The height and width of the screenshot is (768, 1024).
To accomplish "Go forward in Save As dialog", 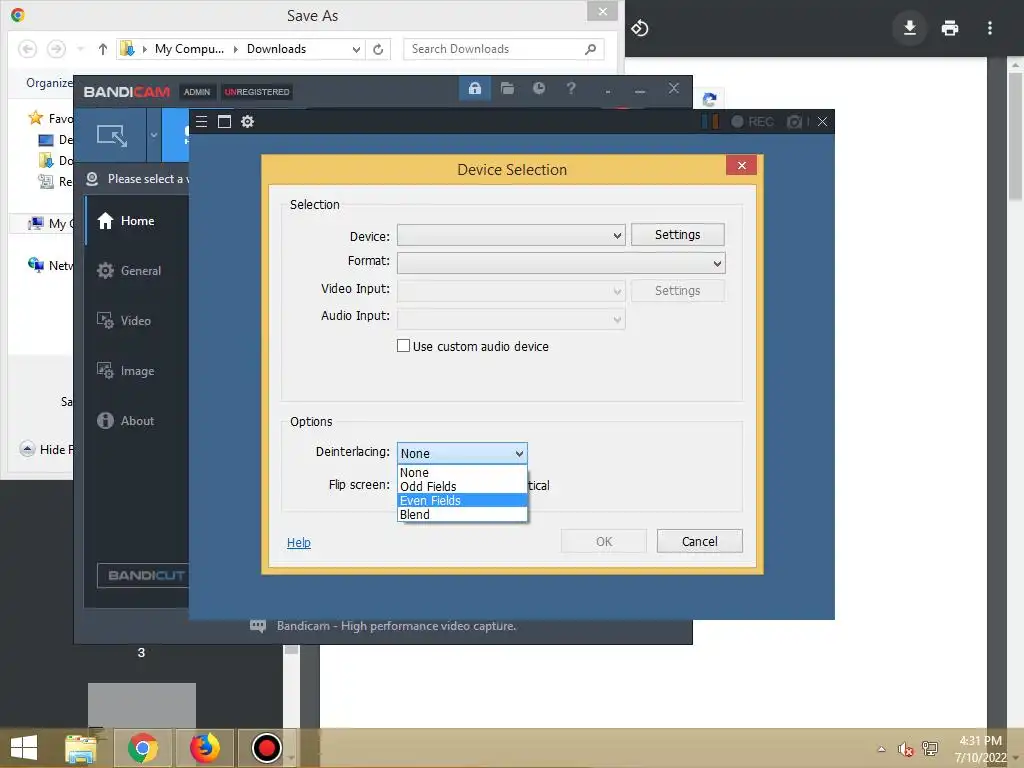I will 56,49.
